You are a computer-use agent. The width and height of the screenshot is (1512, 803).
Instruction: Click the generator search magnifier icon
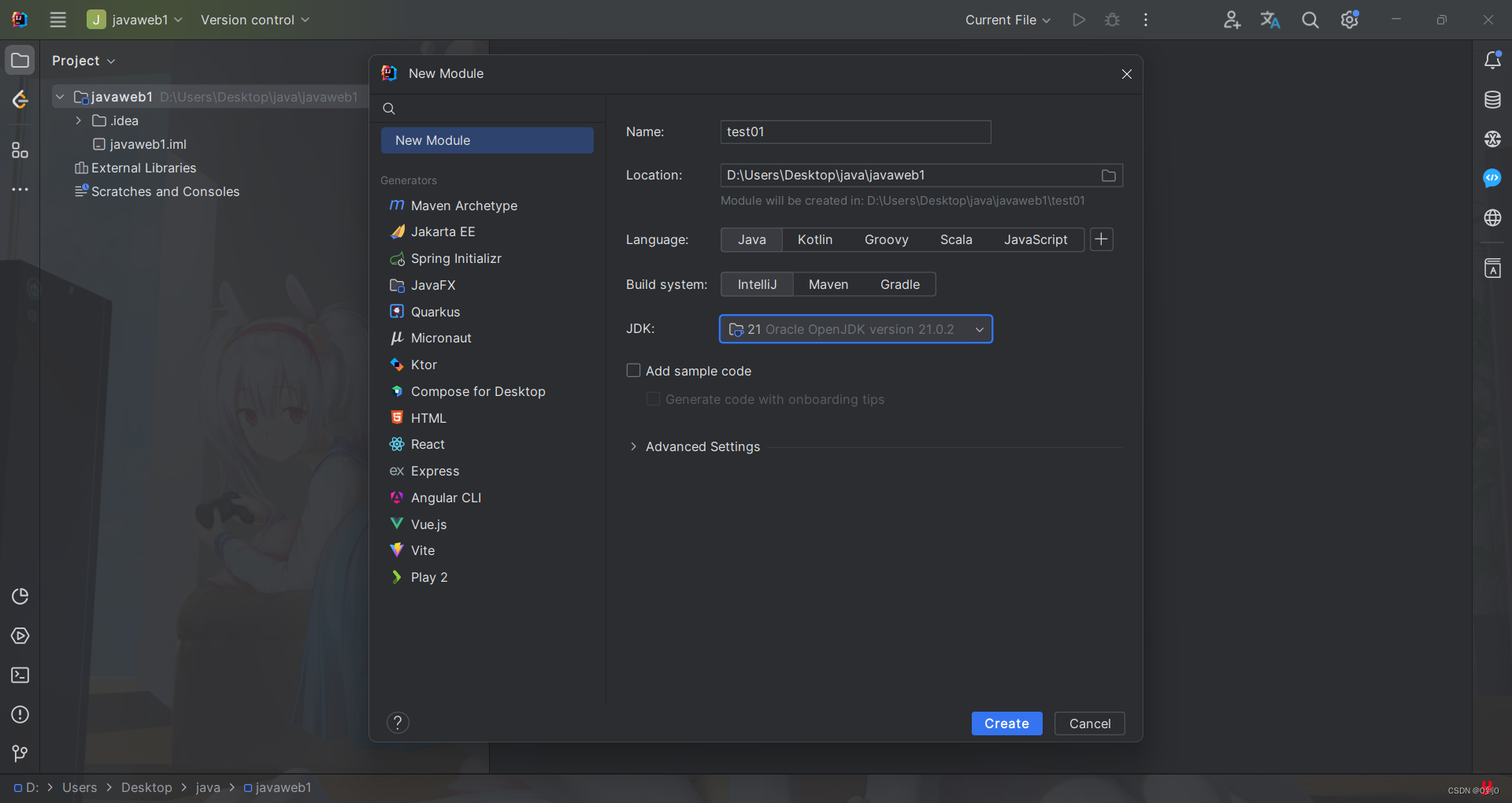pyautogui.click(x=389, y=109)
